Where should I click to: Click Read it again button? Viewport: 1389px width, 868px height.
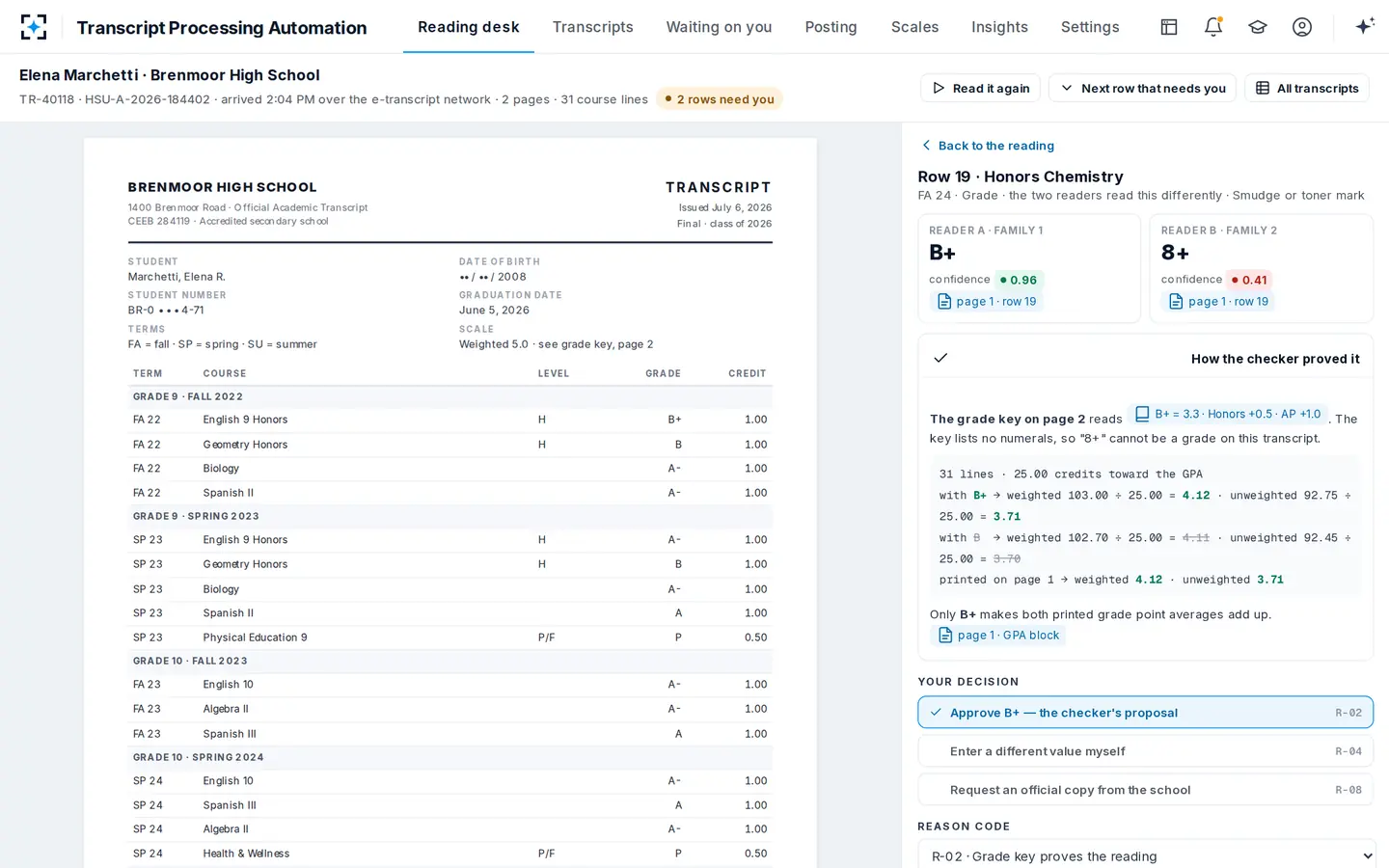pyautogui.click(x=980, y=88)
